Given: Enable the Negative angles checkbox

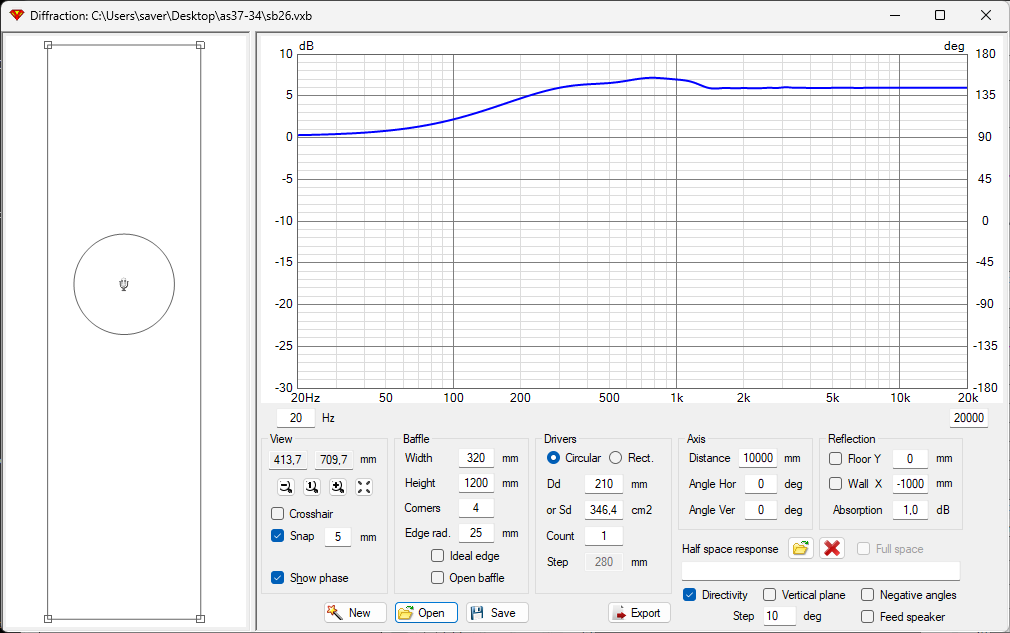Looking at the screenshot, I should tap(868, 594).
